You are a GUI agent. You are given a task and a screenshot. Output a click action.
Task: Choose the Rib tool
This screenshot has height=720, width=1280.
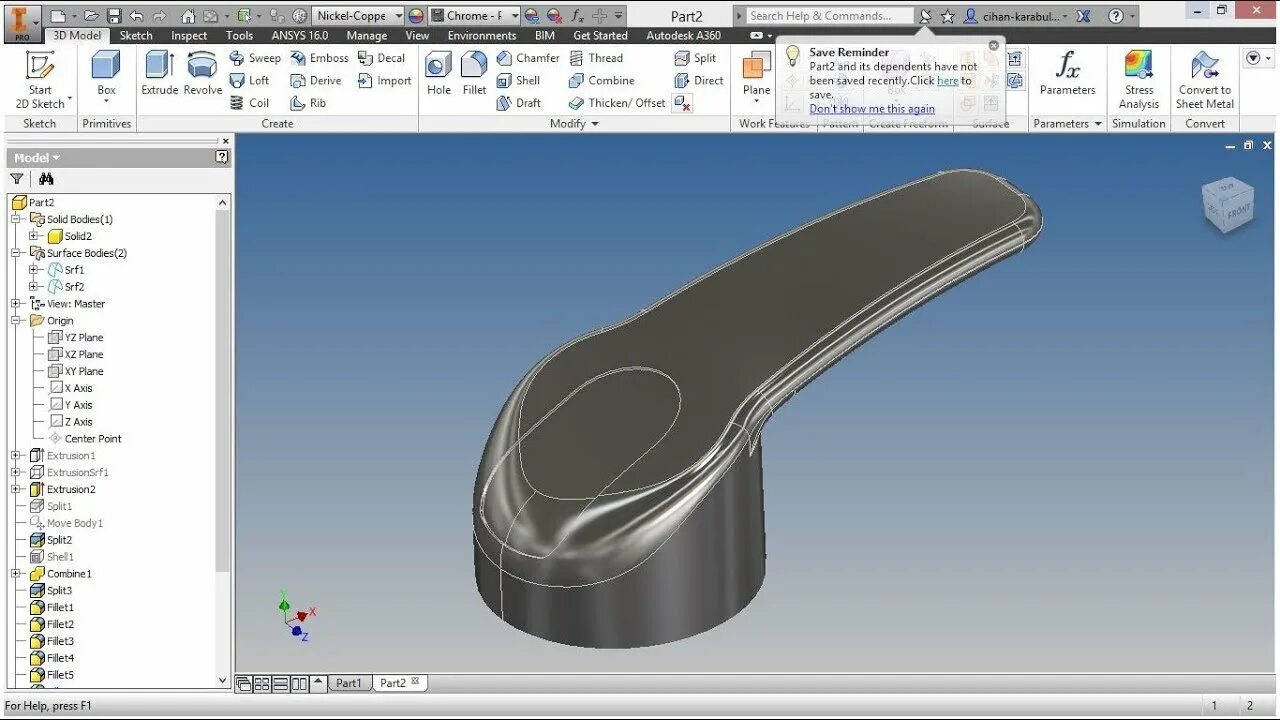pos(308,102)
